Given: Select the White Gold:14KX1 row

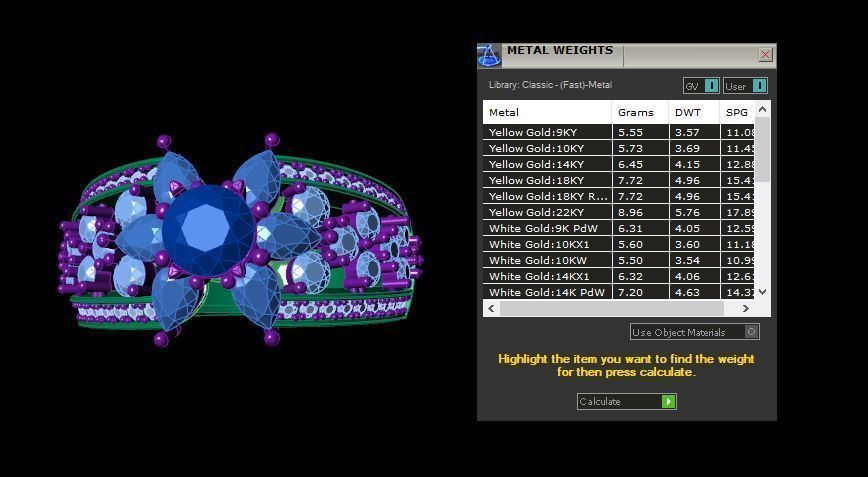Looking at the screenshot, I should (x=619, y=276).
